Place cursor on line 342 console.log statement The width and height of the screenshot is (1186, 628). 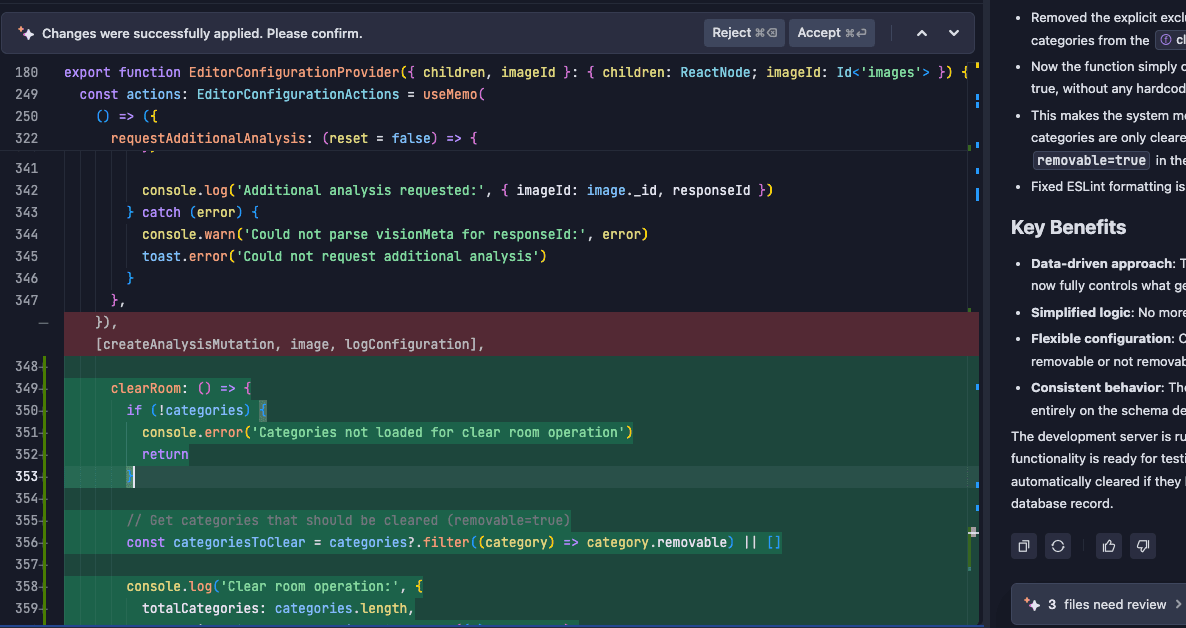click(458, 191)
